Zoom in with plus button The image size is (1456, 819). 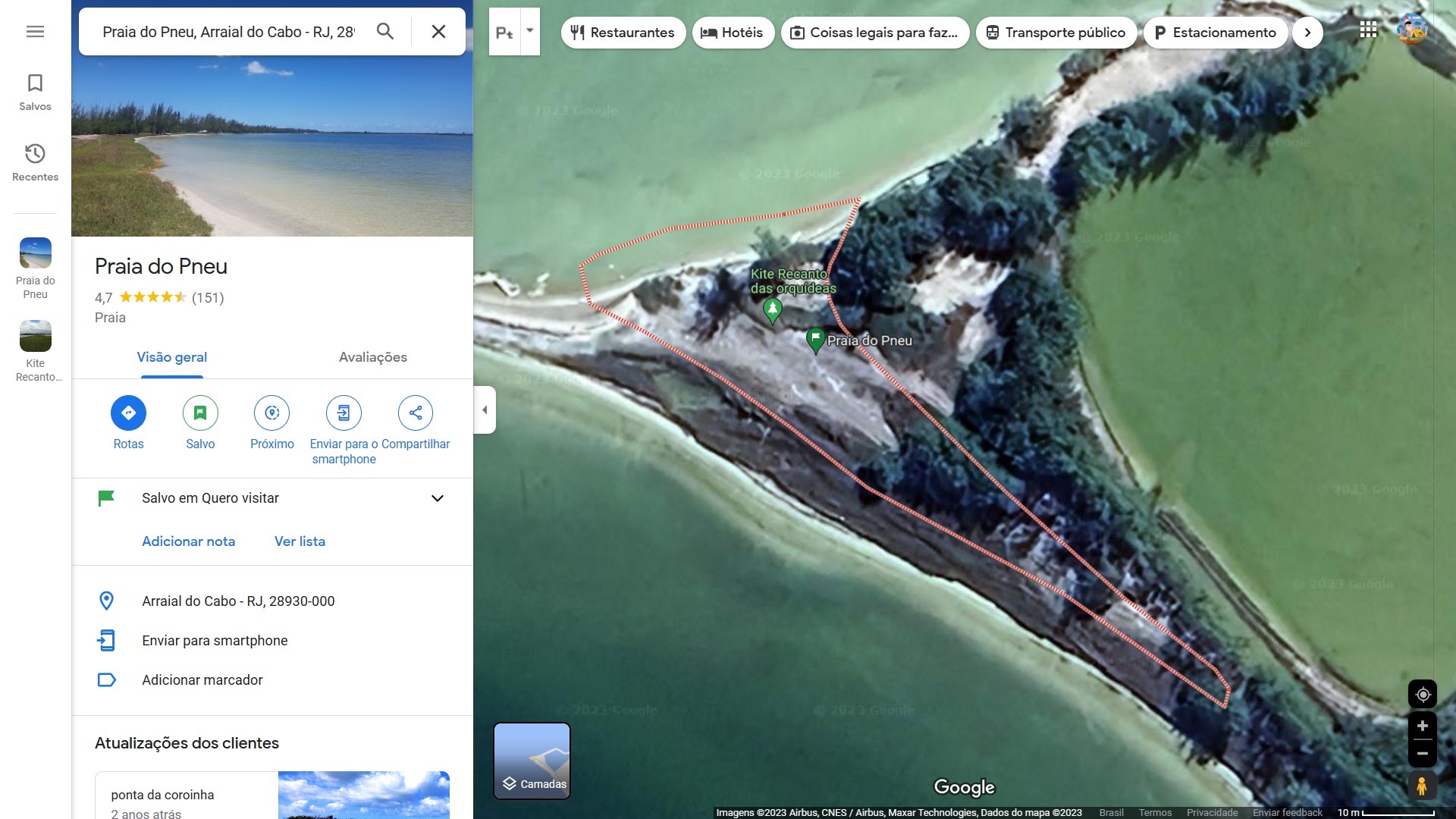[1423, 726]
